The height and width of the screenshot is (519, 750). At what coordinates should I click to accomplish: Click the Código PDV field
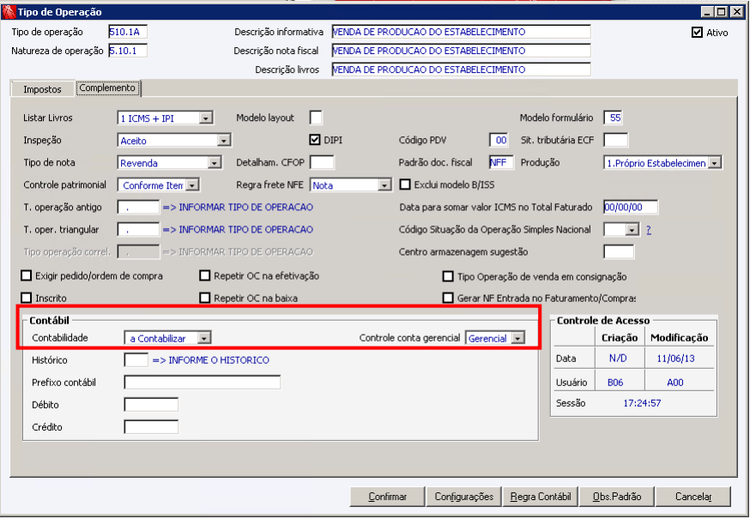coord(498,140)
